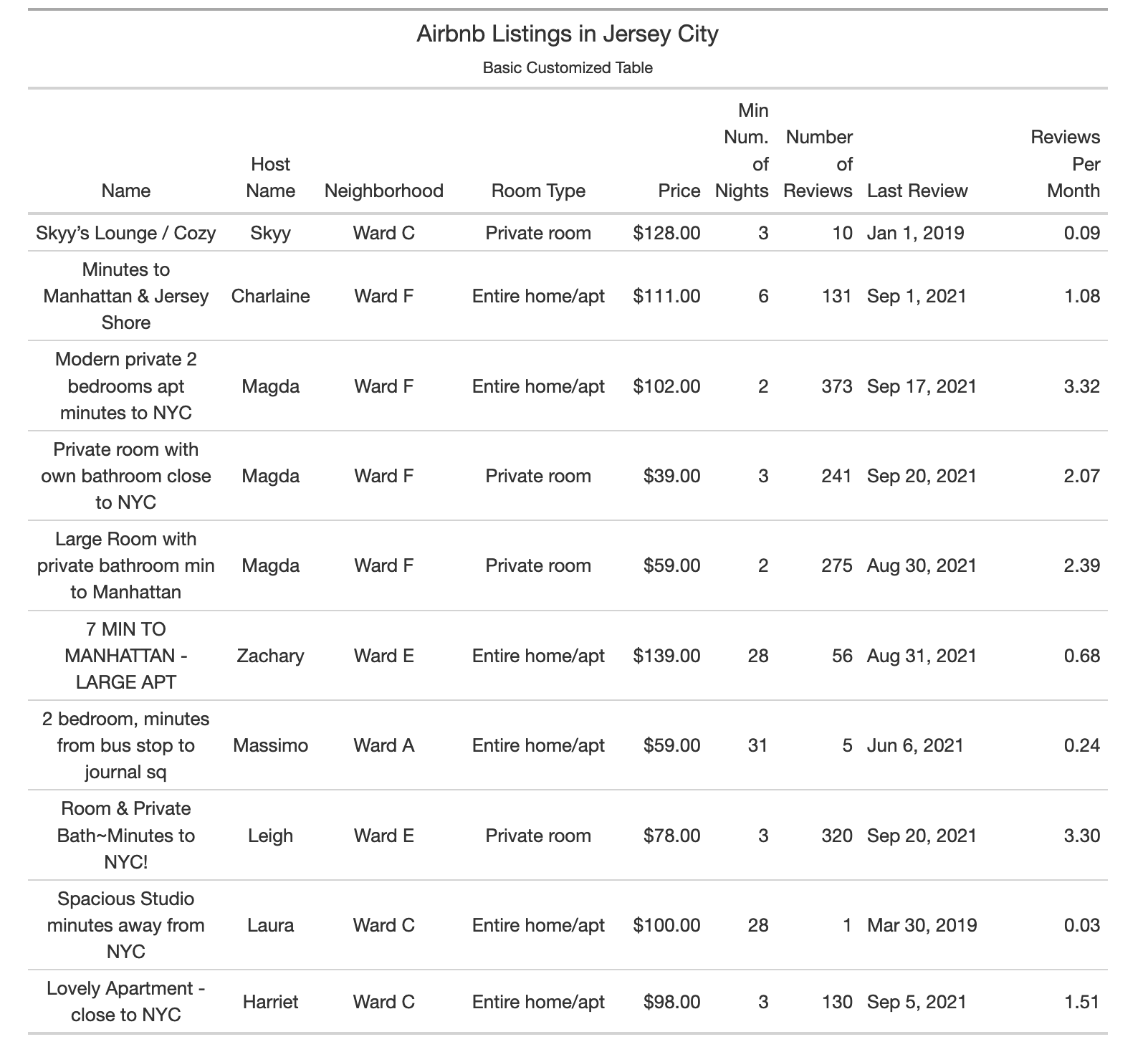Click host name 'Leigh'
Image resolution: width=1148 pixels, height=1052 pixels.
coord(270,836)
